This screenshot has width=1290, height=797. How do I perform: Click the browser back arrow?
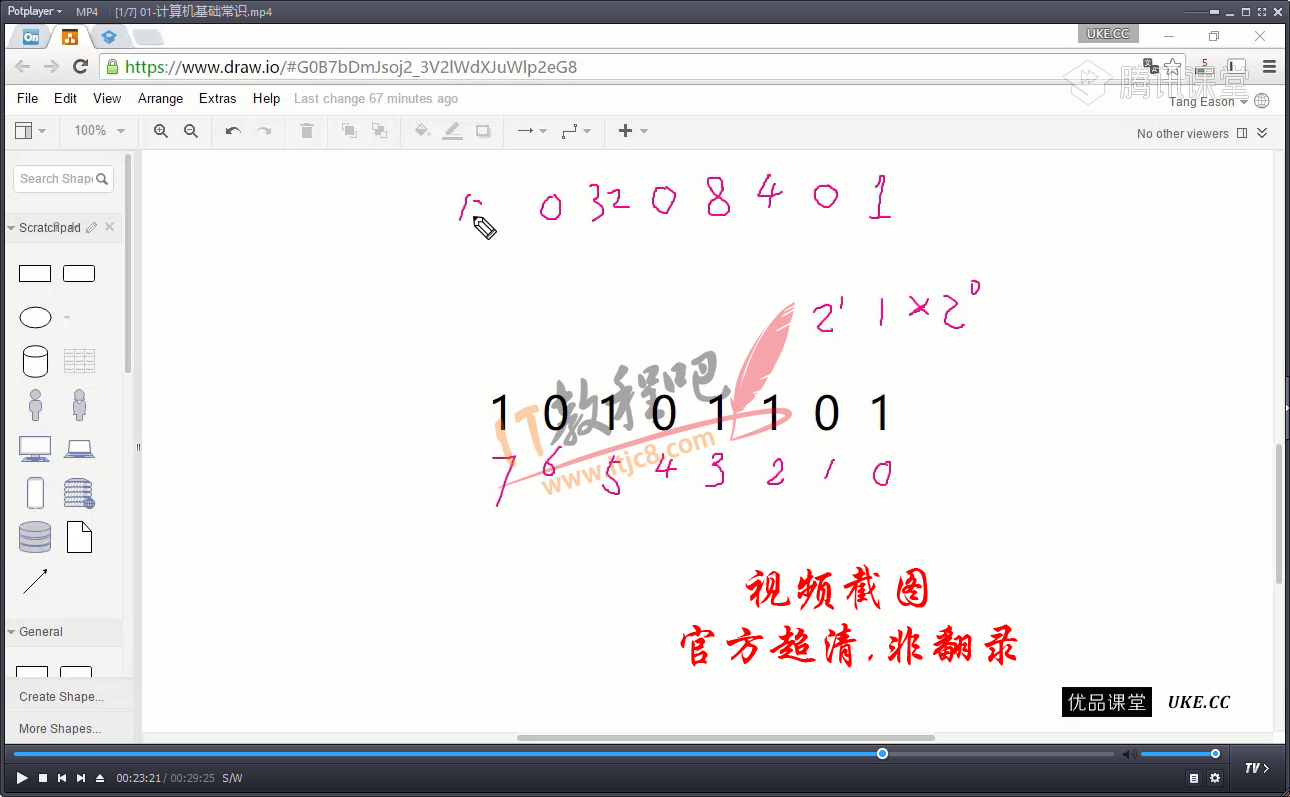click(x=22, y=67)
